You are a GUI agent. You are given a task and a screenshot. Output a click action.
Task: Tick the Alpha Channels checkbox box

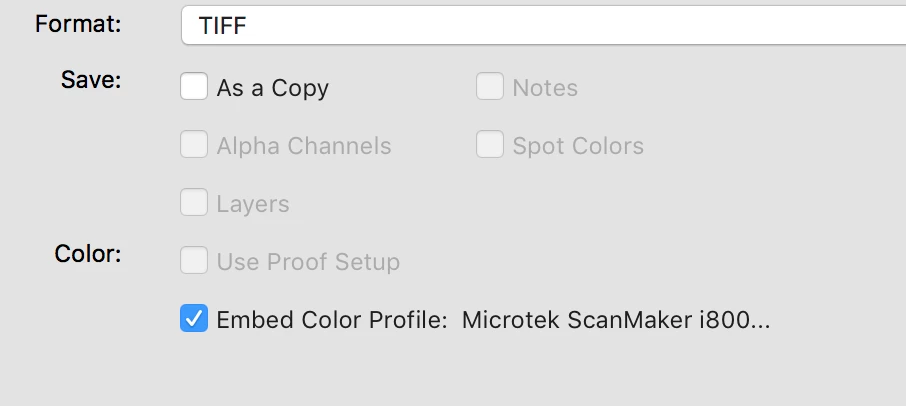coord(194,144)
